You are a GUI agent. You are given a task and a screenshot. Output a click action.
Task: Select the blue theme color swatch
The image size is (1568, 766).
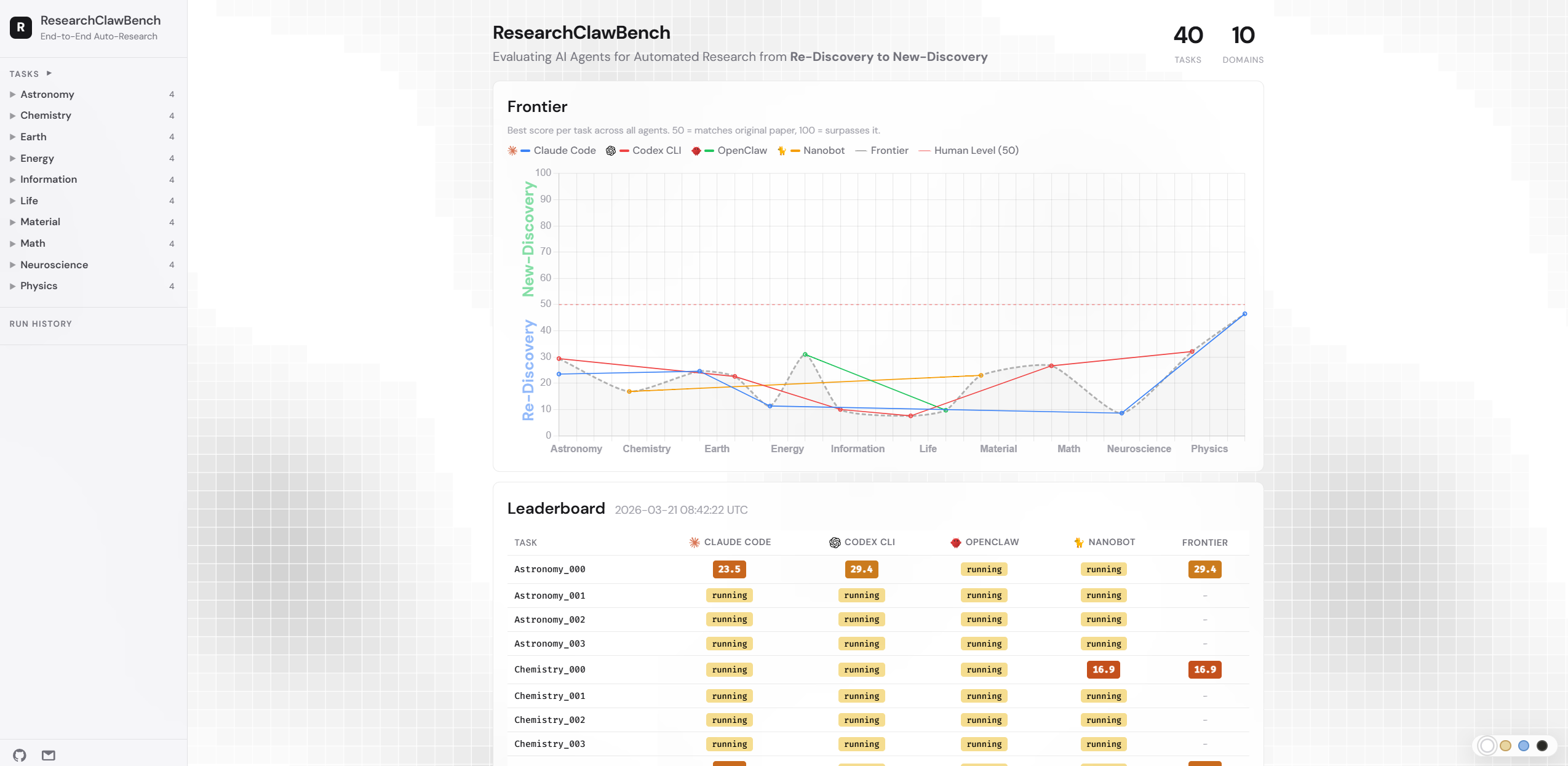pyautogui.click(x=1523, y=746)
